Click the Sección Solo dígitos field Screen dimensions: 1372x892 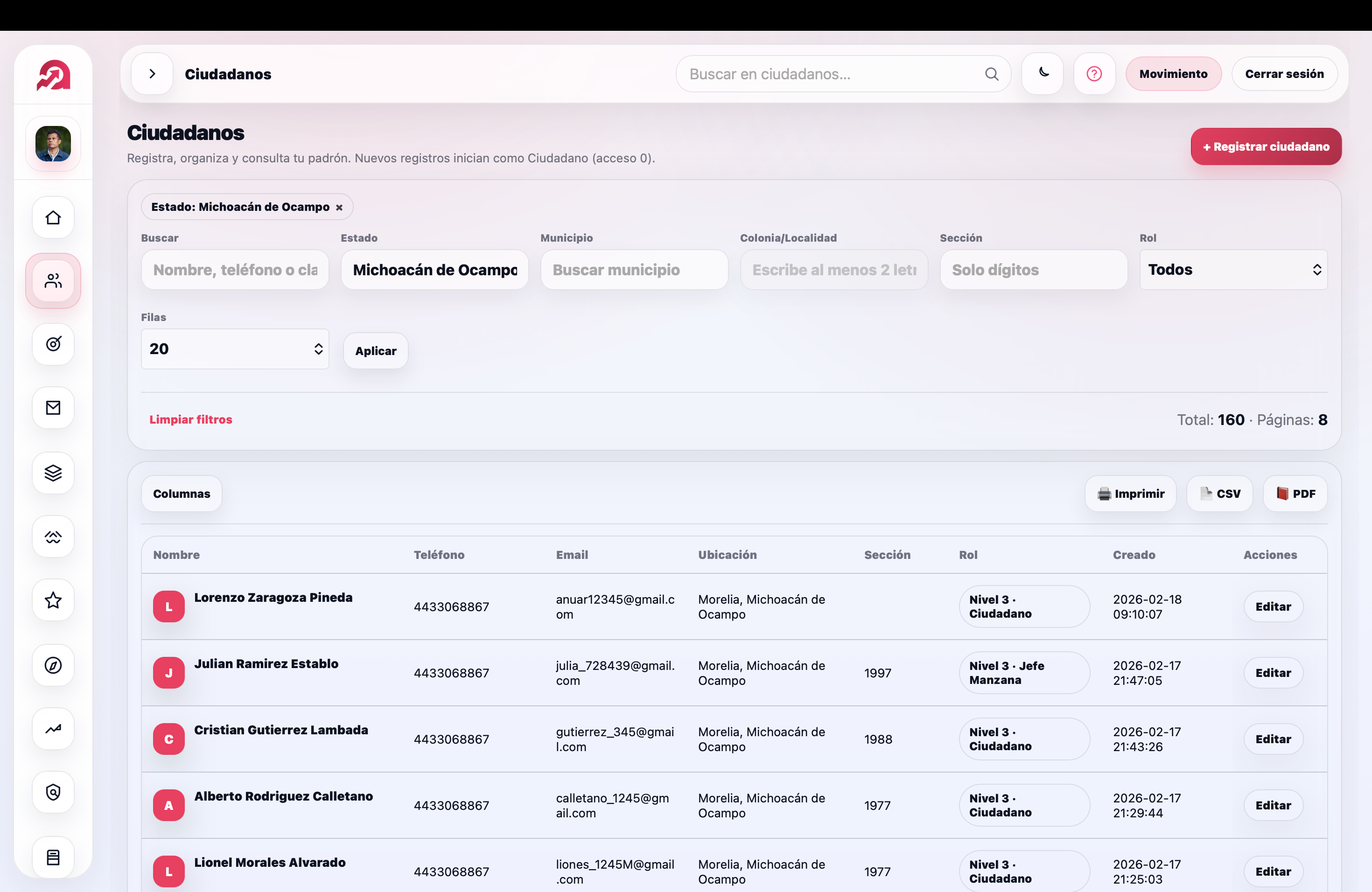click(x=1034, y=270)
